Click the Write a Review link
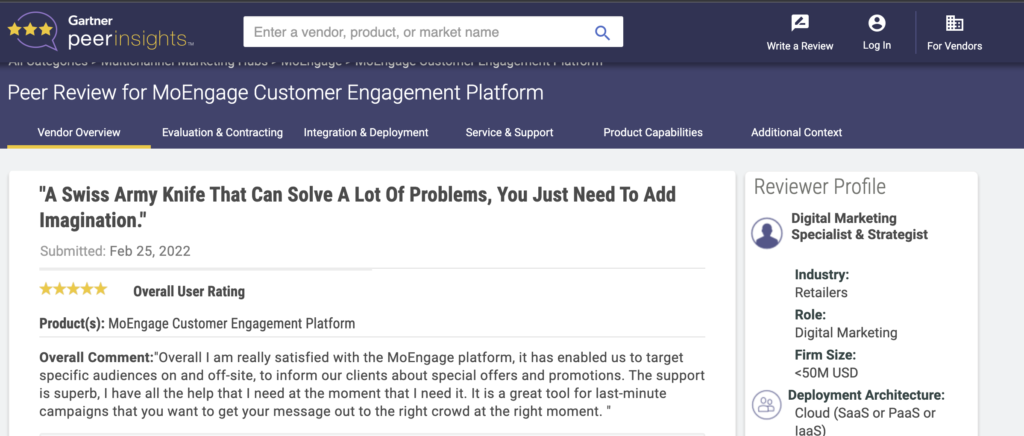Screen dimensions: 1024x436 pos(800,46)
